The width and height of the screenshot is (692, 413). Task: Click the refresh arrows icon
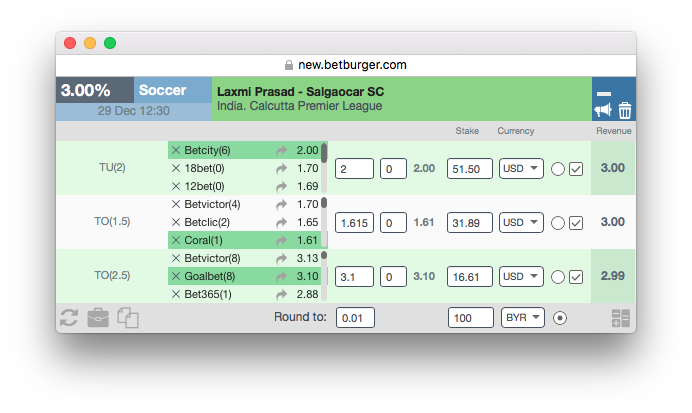pyautogui.click(x=69, y=318)
